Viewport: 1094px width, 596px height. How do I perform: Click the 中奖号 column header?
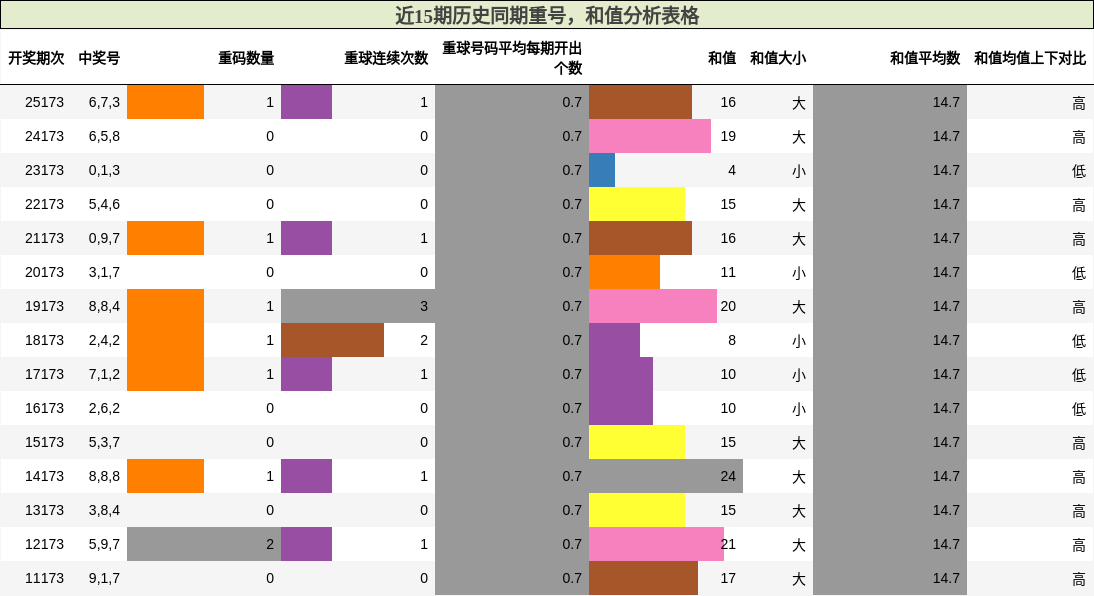(99, 58)
